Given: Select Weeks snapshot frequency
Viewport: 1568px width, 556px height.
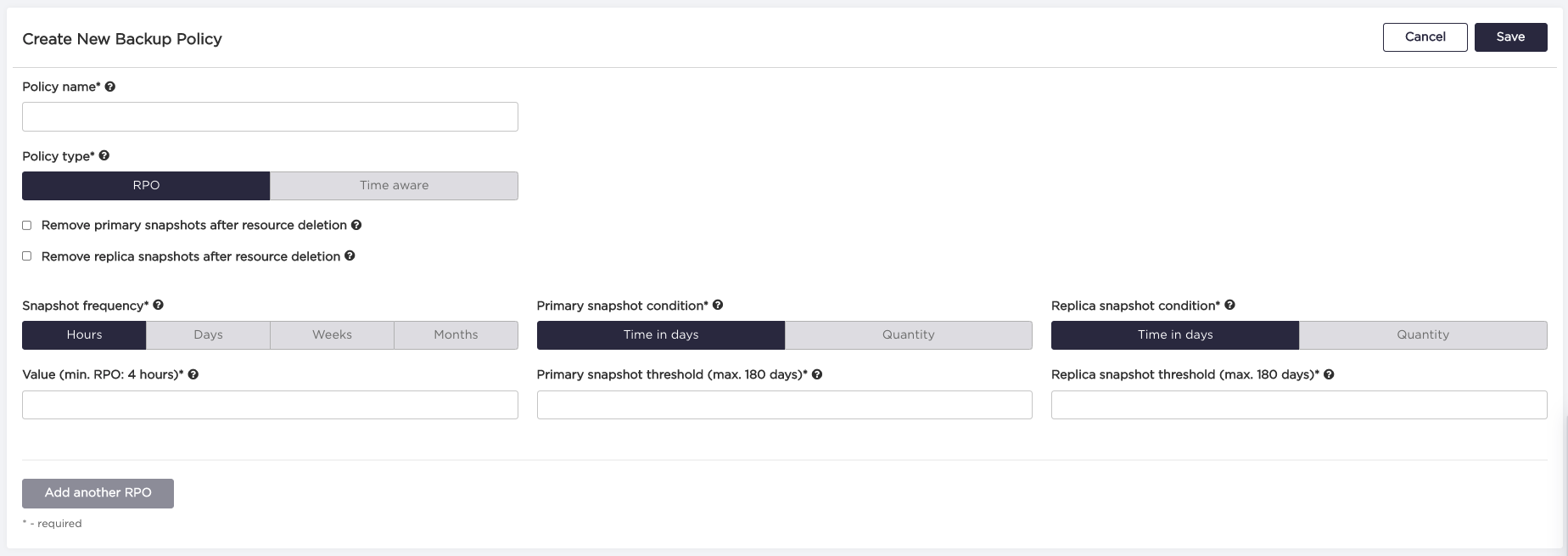Looking at the screenshot, I should coord(332,335).
